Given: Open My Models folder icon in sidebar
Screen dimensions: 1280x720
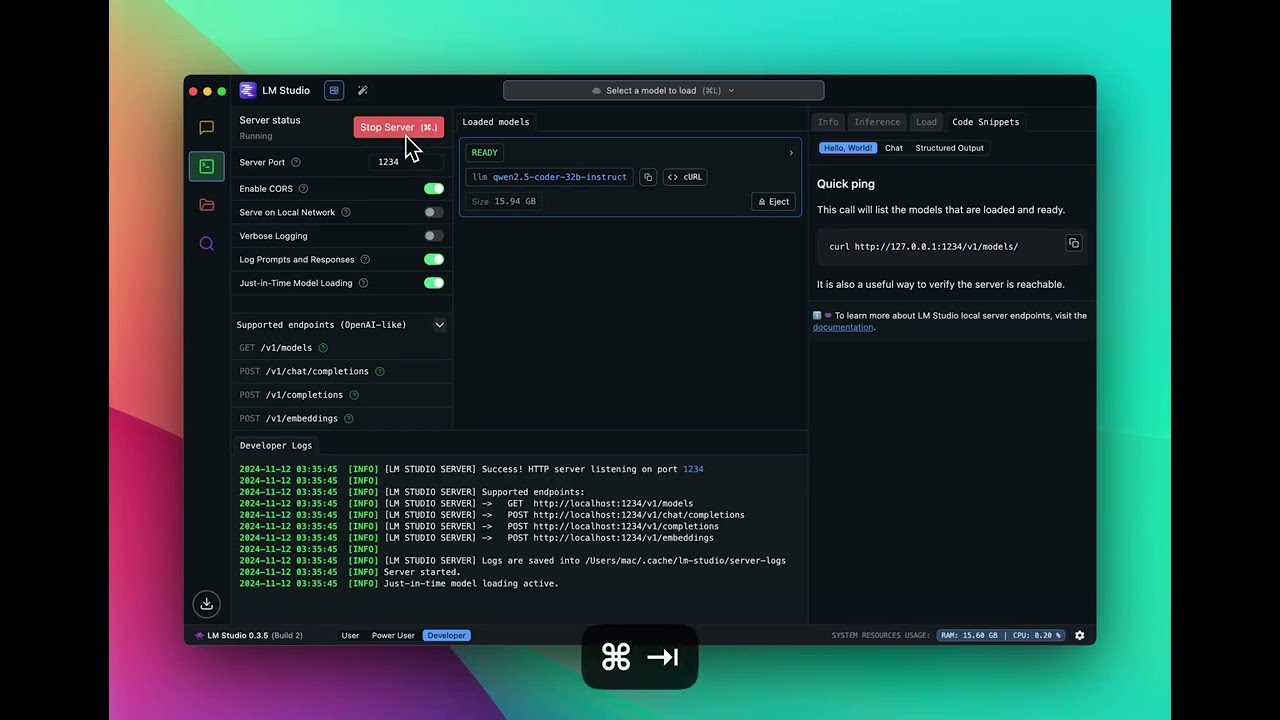Looking at the screenshot, I should [207, 205].
